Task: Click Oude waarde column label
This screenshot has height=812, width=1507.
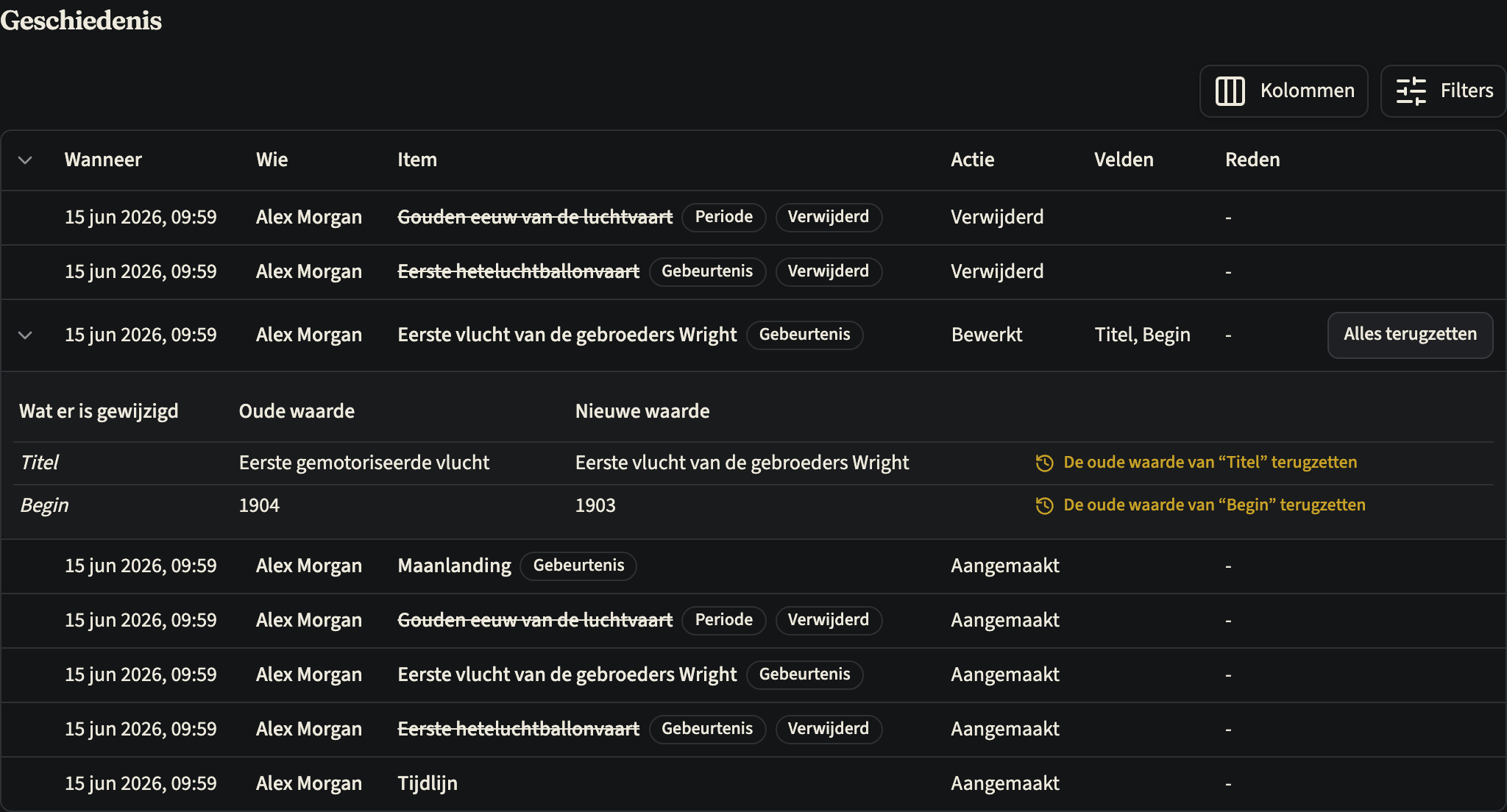Action: tap(297, 411)
